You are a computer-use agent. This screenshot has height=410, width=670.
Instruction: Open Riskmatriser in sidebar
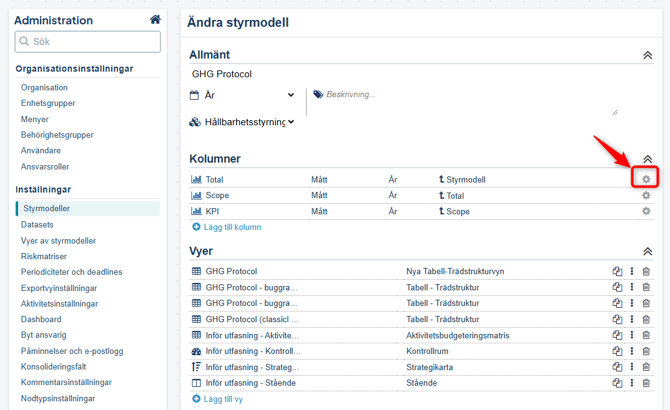click(44, 256)
